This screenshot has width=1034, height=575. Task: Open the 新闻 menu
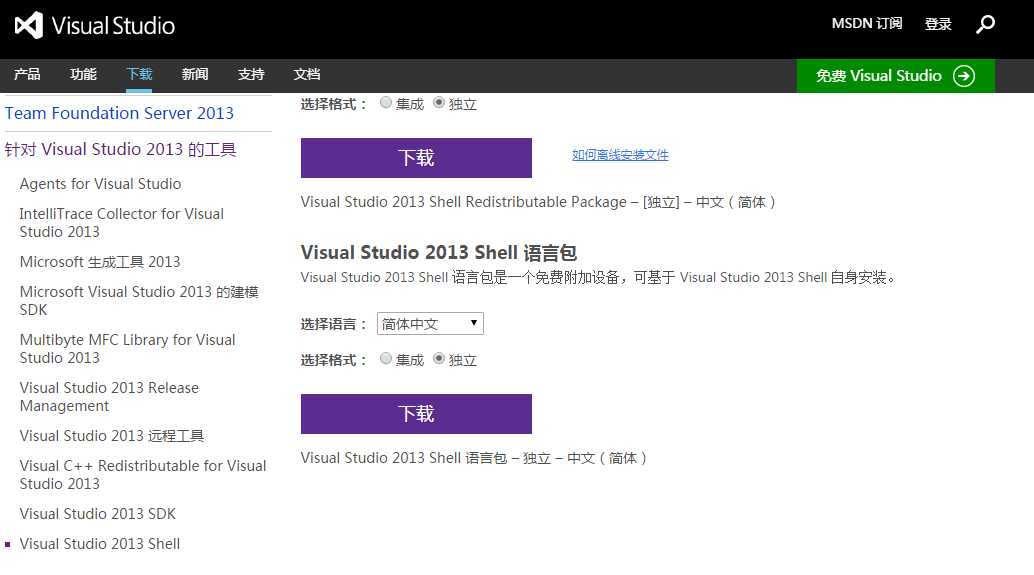coord(195,75)
